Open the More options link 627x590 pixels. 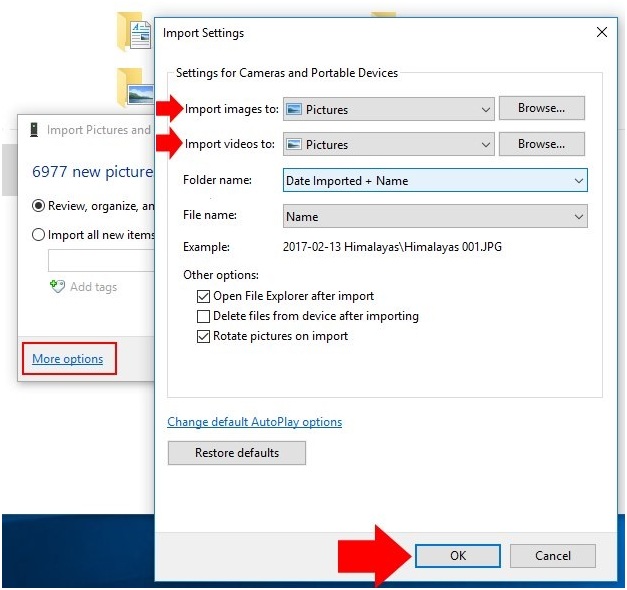(x=67, y=359)
